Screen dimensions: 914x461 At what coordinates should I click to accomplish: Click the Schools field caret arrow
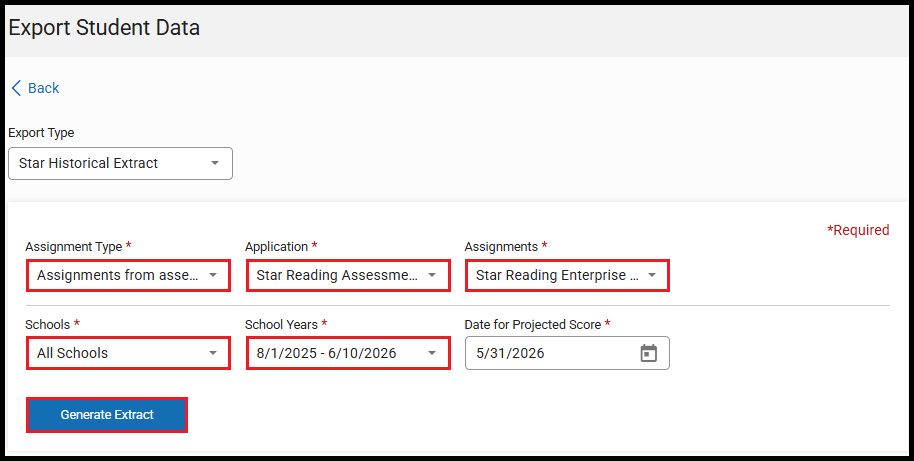coord(212,353)
